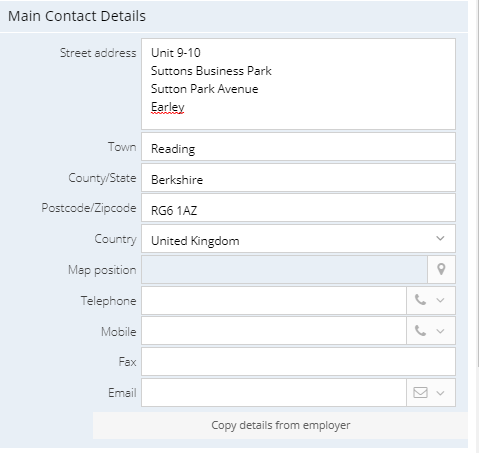Expand the Email options chevron
Viewport: 479px width, 453px height.
coord(440,393)
